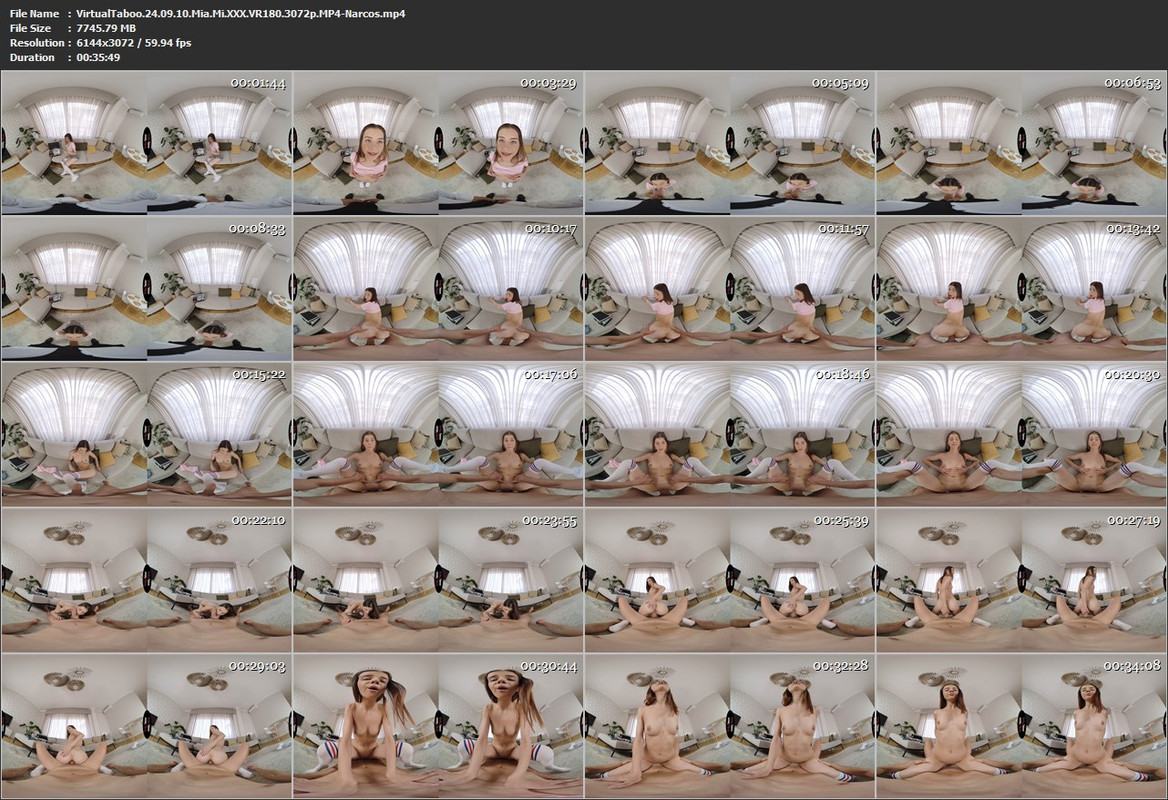1168x800 pixels.
Task: Select the file size value 7745.79 MB
Action: [106, 28]
